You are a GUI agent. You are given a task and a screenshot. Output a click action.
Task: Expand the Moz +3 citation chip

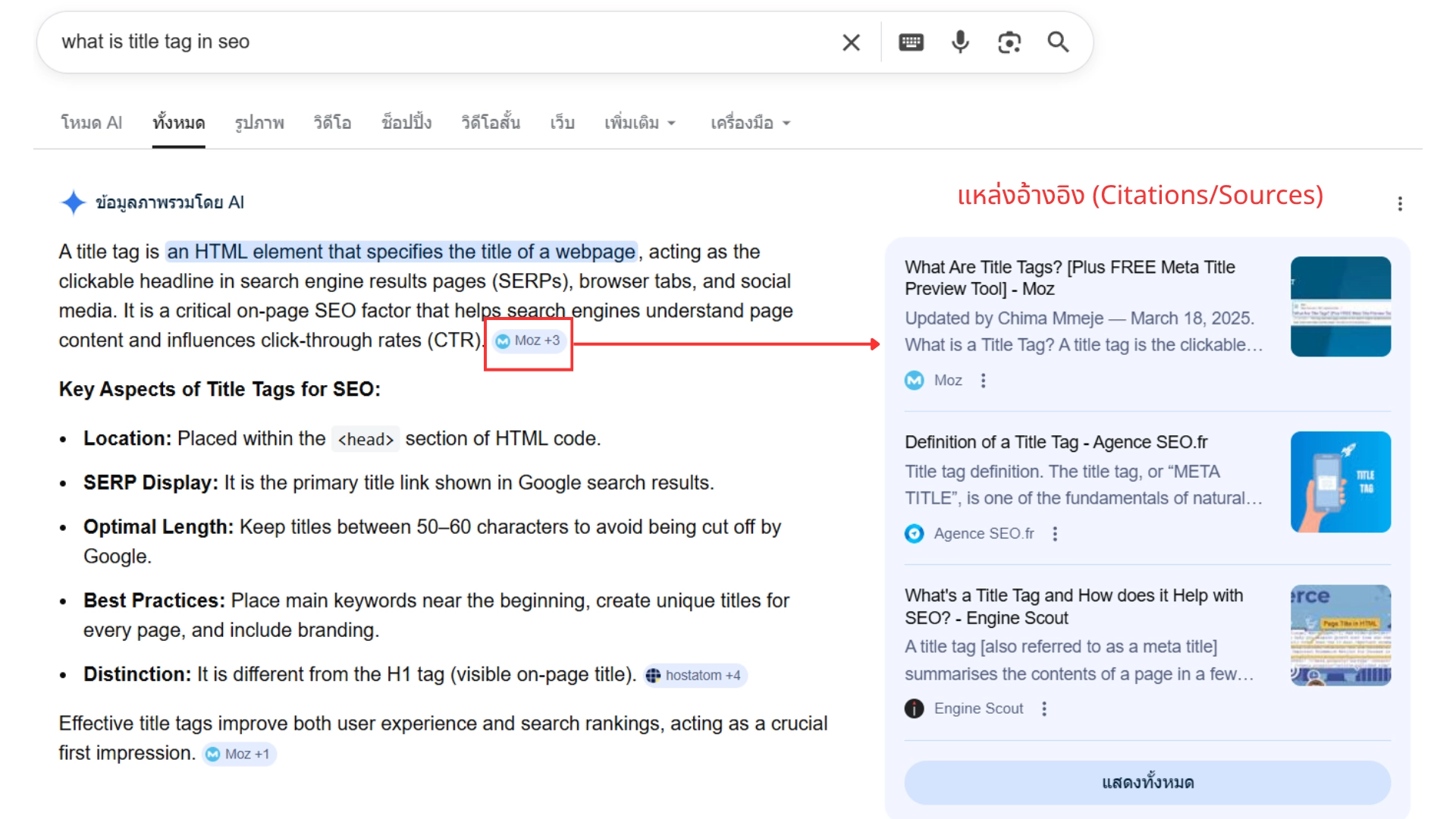click(x=529, y=341)
